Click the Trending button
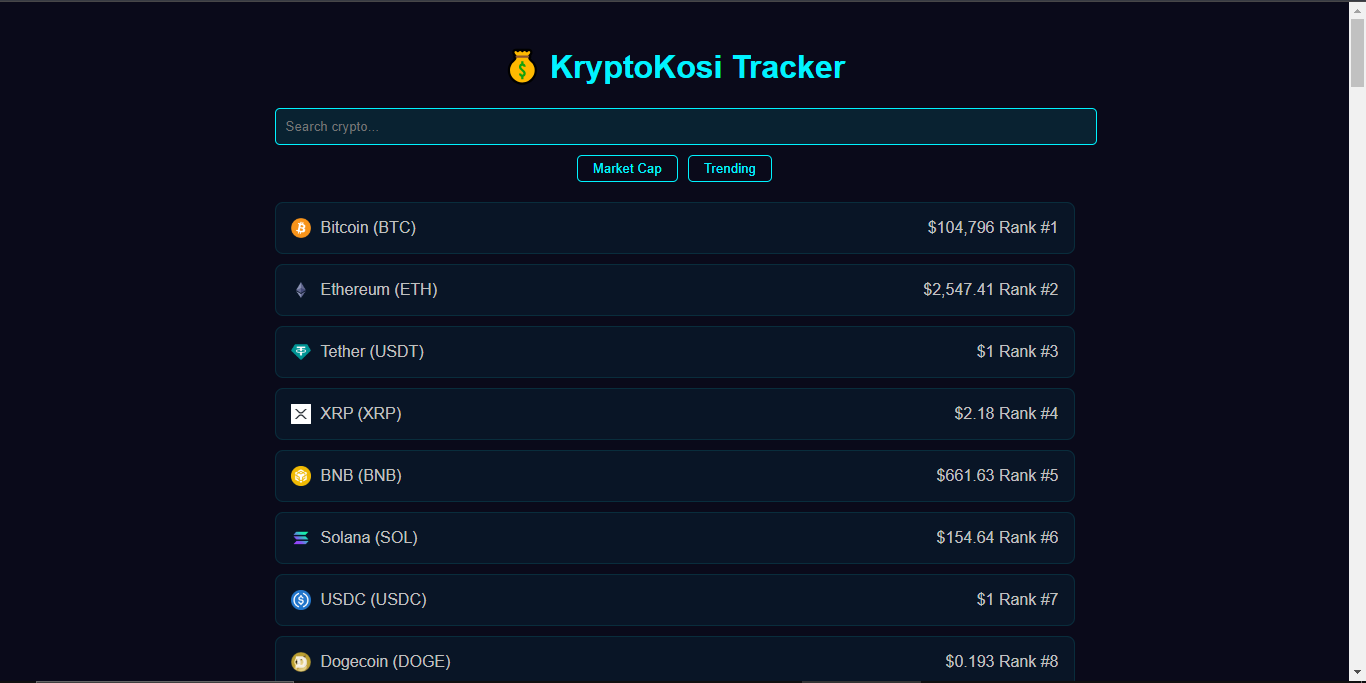This screenshot has width=1366, height=683. coord(729,168)
